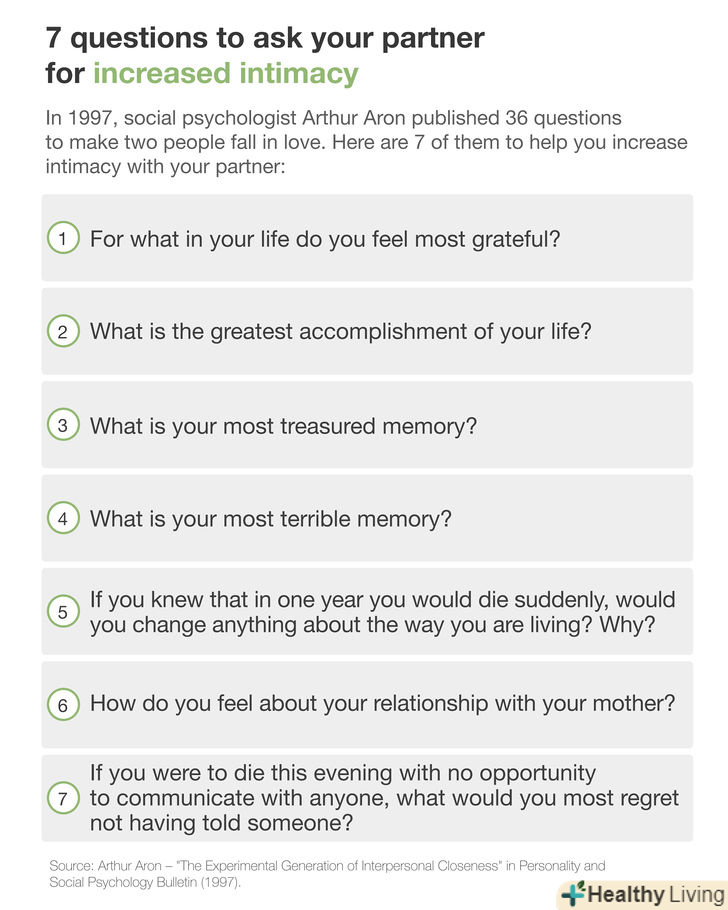The image size is (728, 910).
Task: Click the 'relationship with your mother' question
Action: (x=382, y=704)
